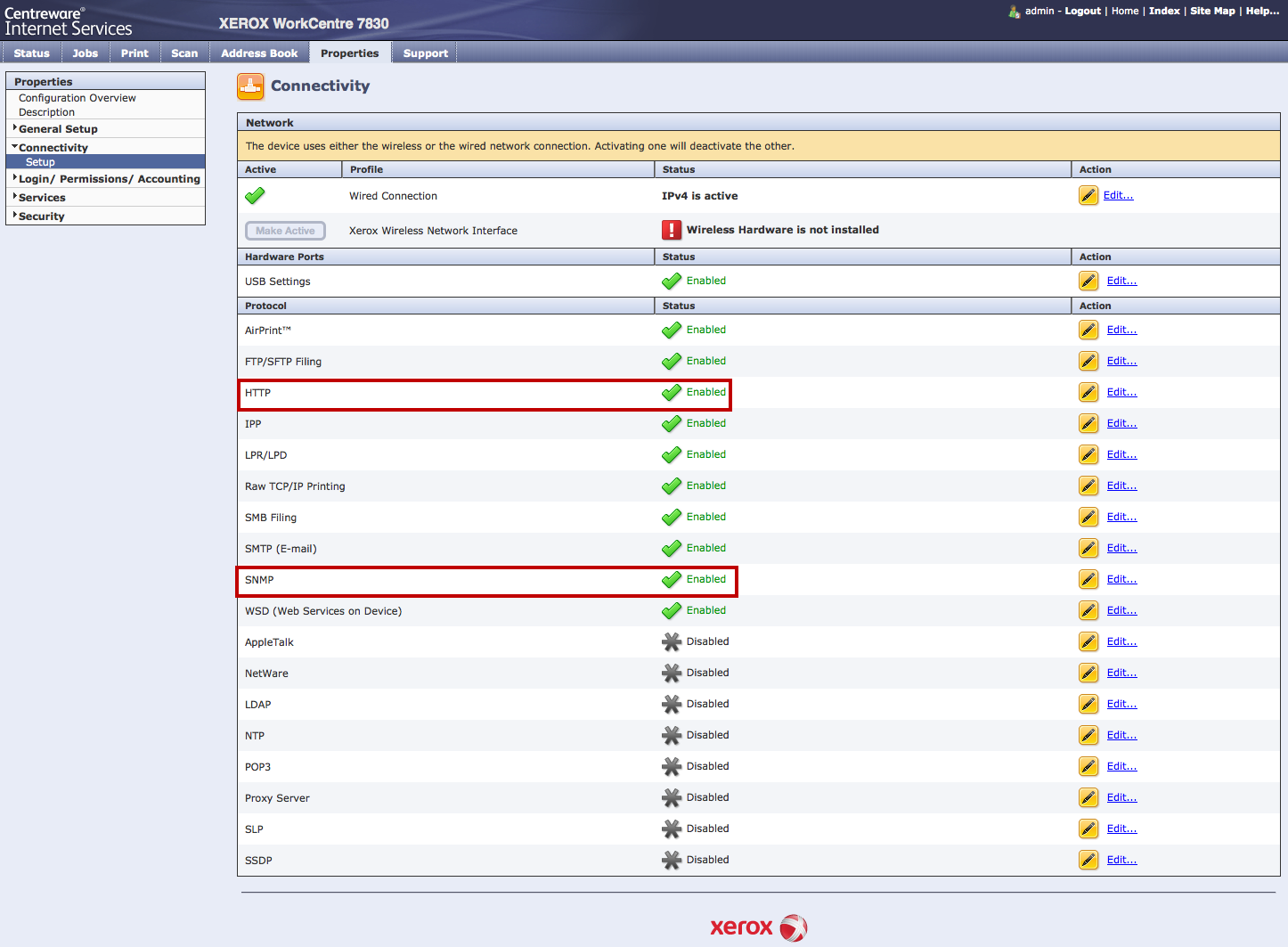Screen dimensions: 1288x947
Task: Click the green Enabled check for HTTP
Action: pyautogui.click(x=672, y=393)
